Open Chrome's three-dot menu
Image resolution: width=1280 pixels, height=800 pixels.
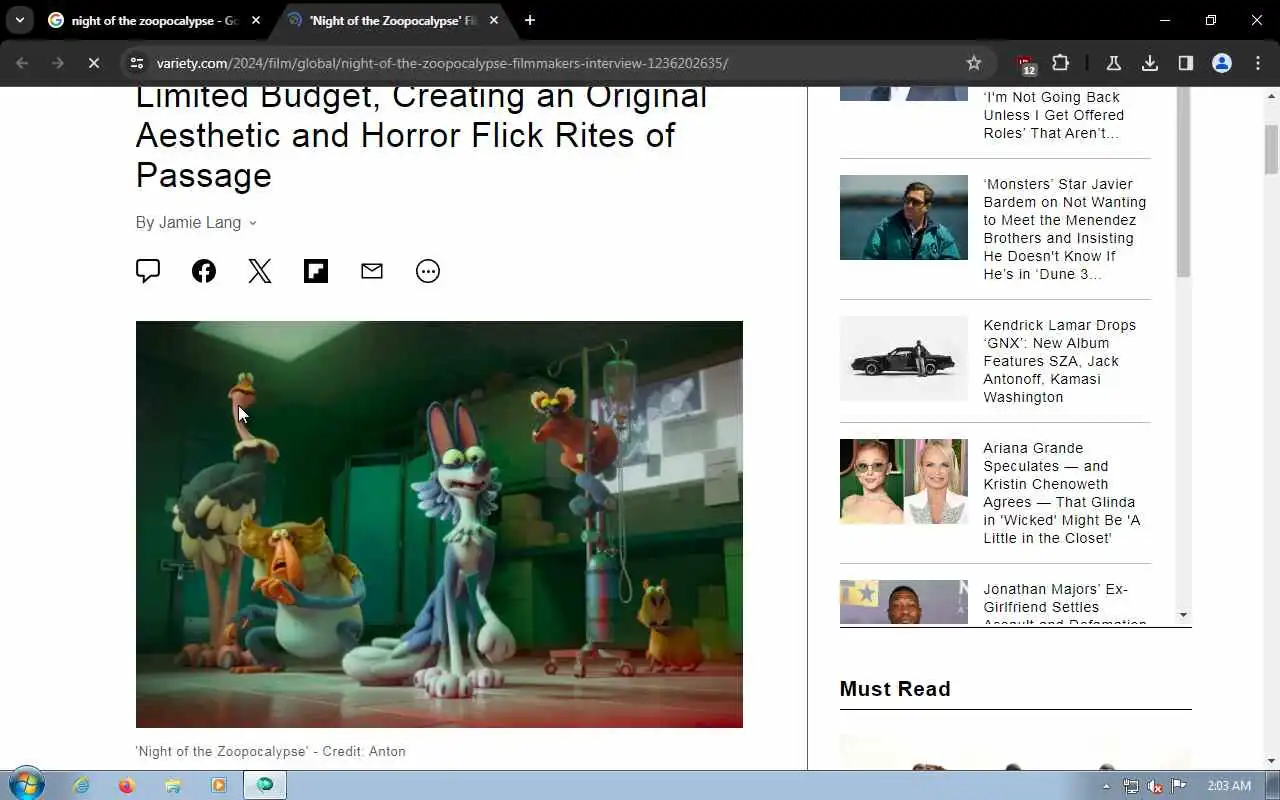point(1258,63)
